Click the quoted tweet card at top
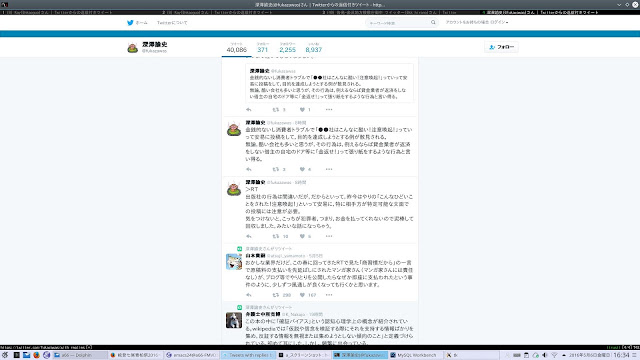The height and width of the screenshot is (360, 640). (329, 83)
